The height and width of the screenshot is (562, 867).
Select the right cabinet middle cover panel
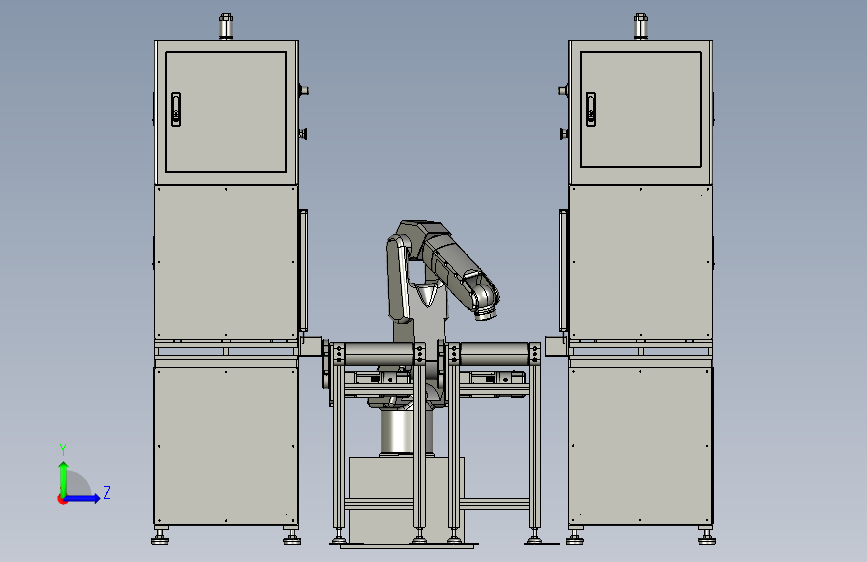(640, 262)
